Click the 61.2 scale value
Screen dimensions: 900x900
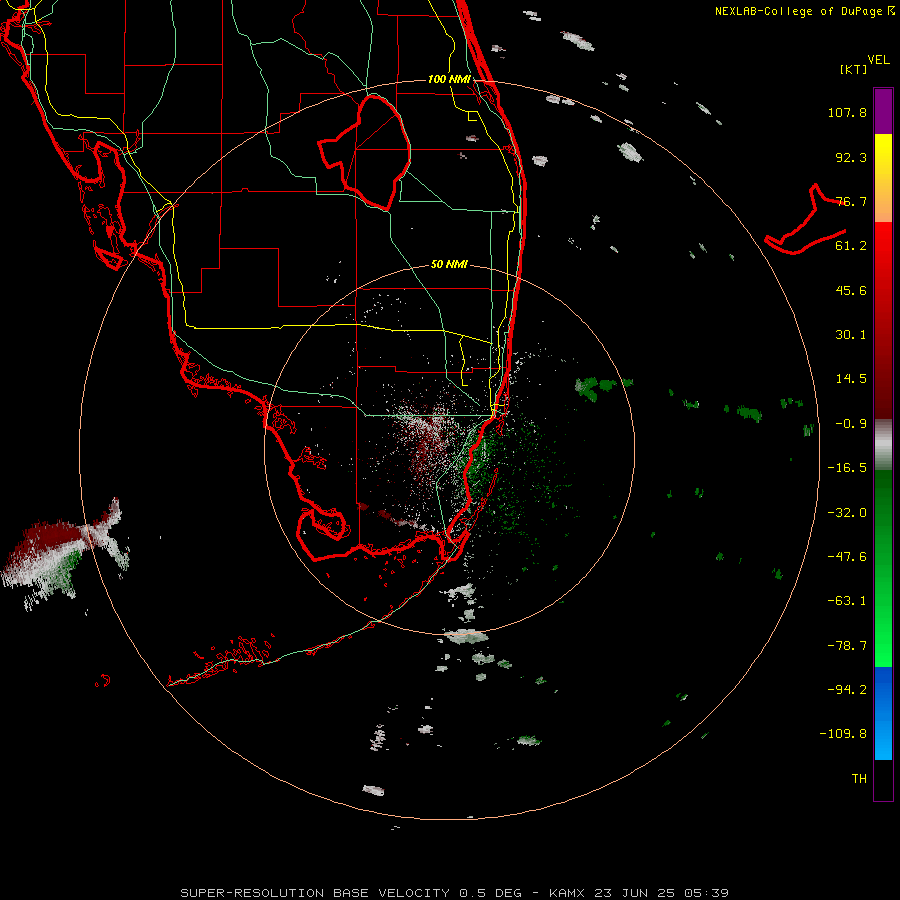pos(851,246)
